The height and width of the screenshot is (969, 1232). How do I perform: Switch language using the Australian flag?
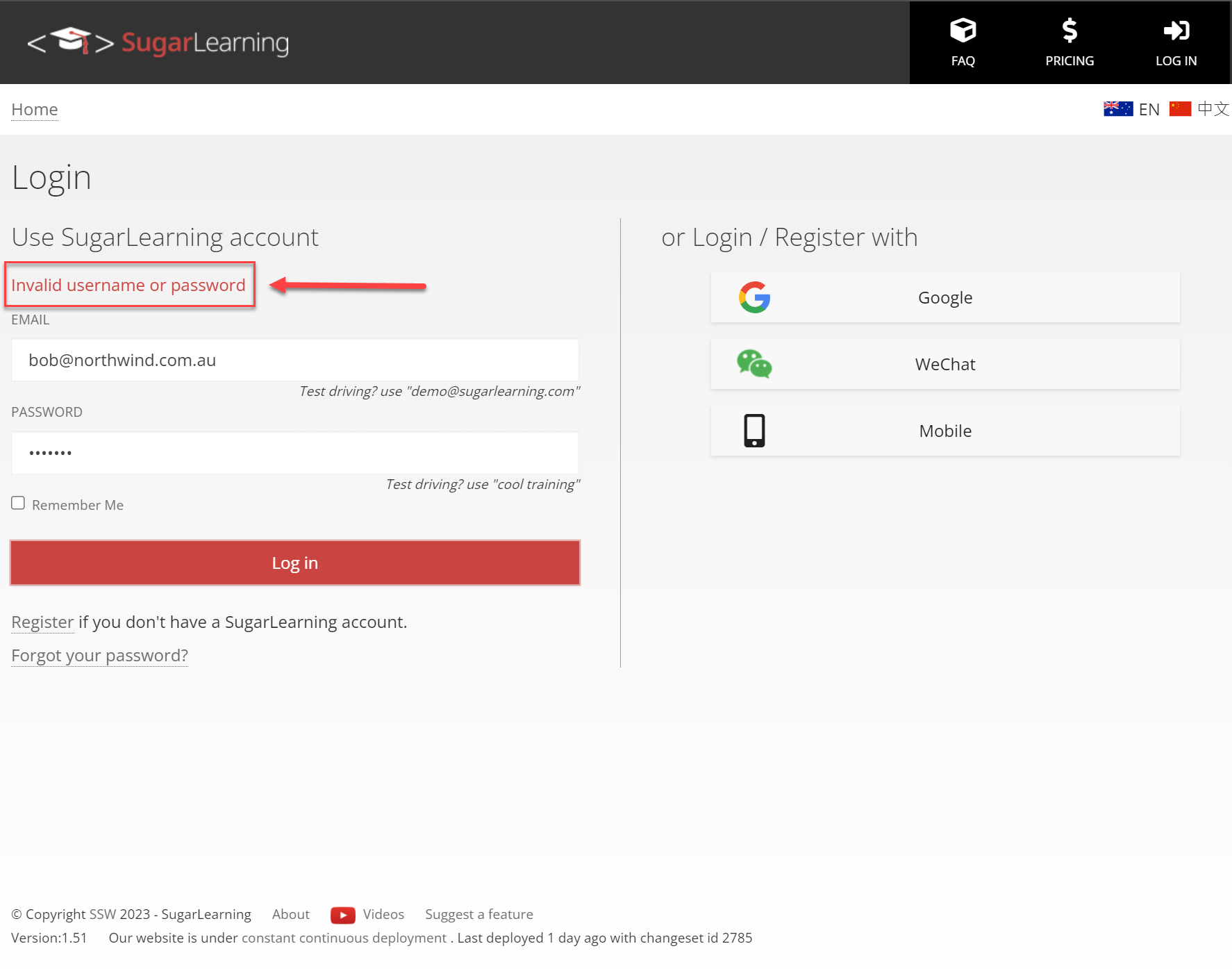1117,109
